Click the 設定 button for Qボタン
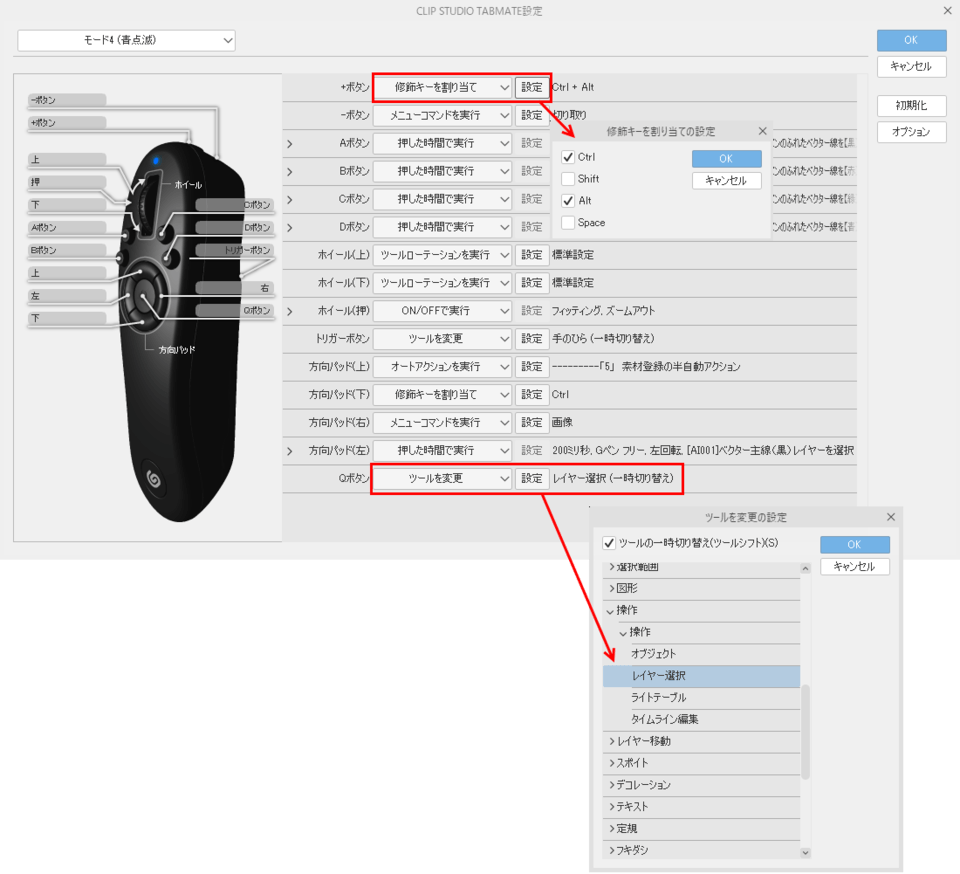 [x=531, y=478]
